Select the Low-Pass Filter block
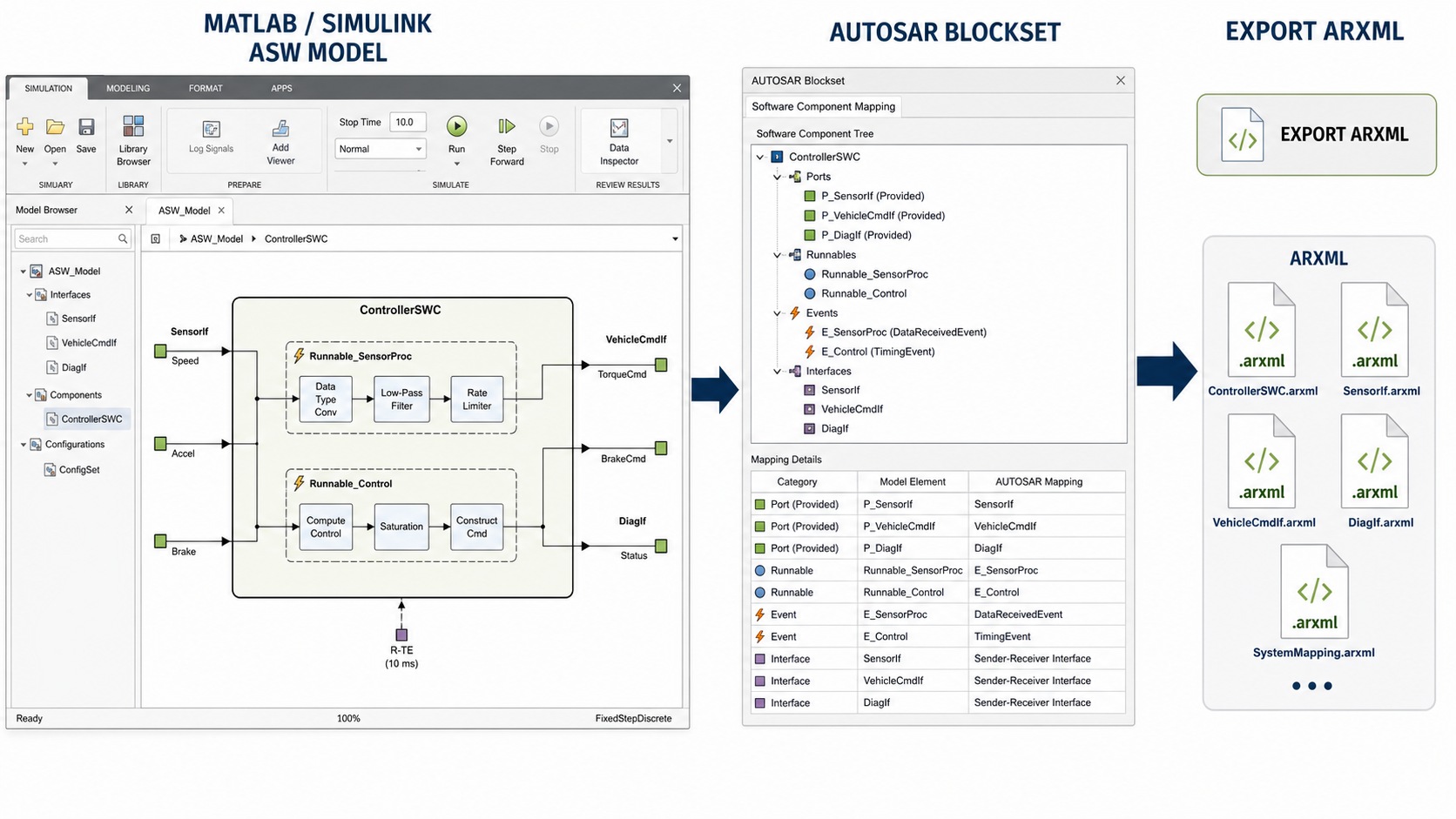Viewport: 1456px width, 819px height. point(401,399)
